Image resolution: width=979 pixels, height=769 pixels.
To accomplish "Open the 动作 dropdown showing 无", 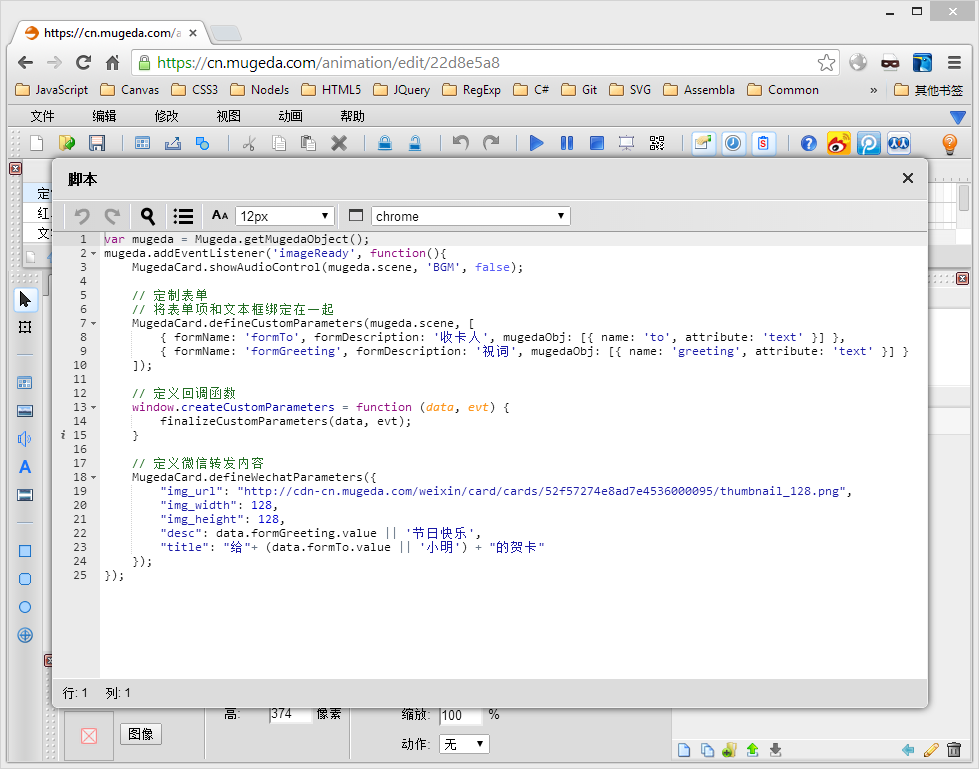I will click(465, 744).
